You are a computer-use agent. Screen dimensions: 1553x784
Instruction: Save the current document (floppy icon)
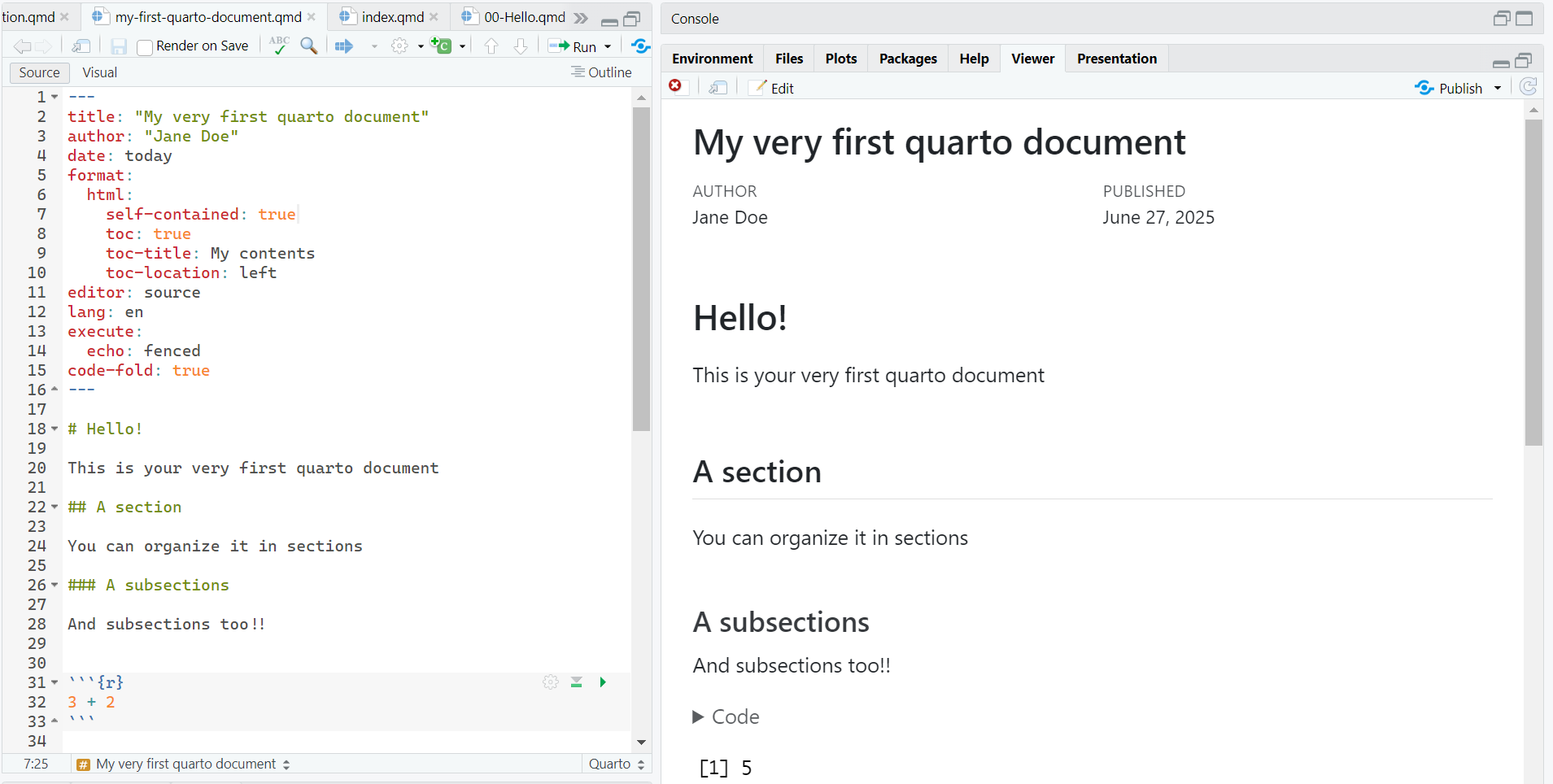click(119, 46)
